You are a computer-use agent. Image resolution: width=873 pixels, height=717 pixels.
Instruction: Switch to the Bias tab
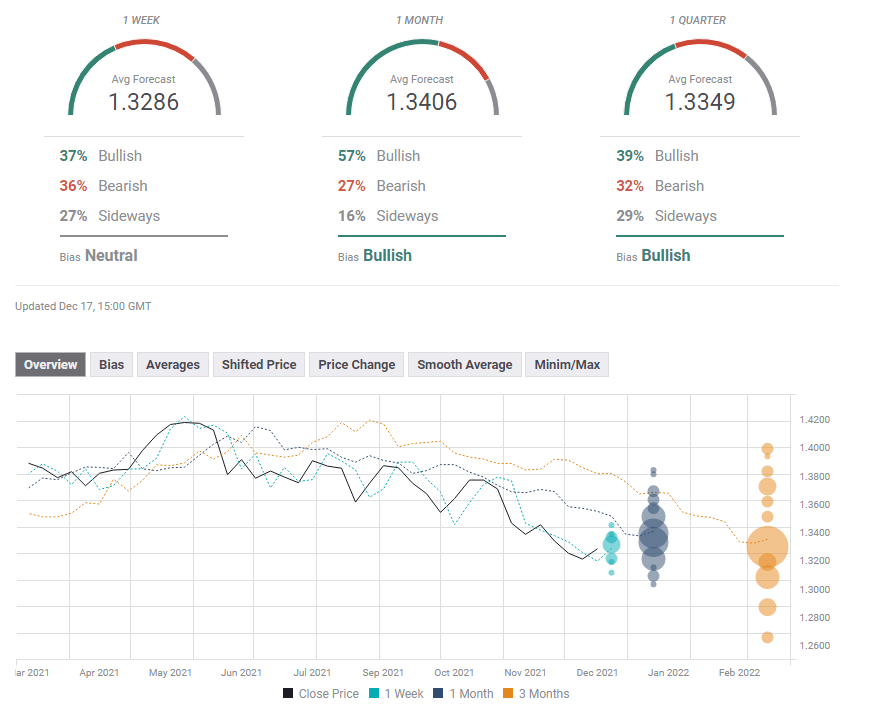111,365
